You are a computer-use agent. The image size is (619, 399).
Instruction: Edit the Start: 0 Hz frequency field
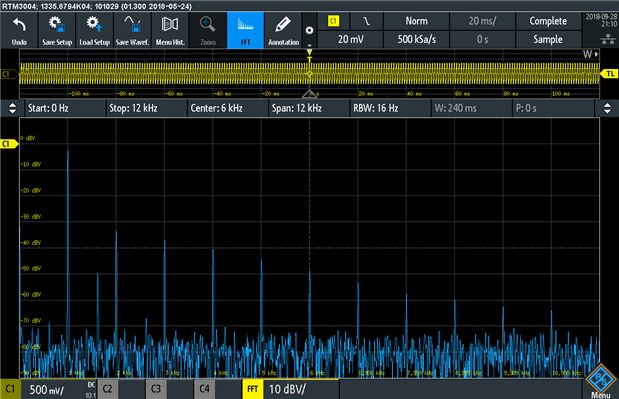(65, 108)
